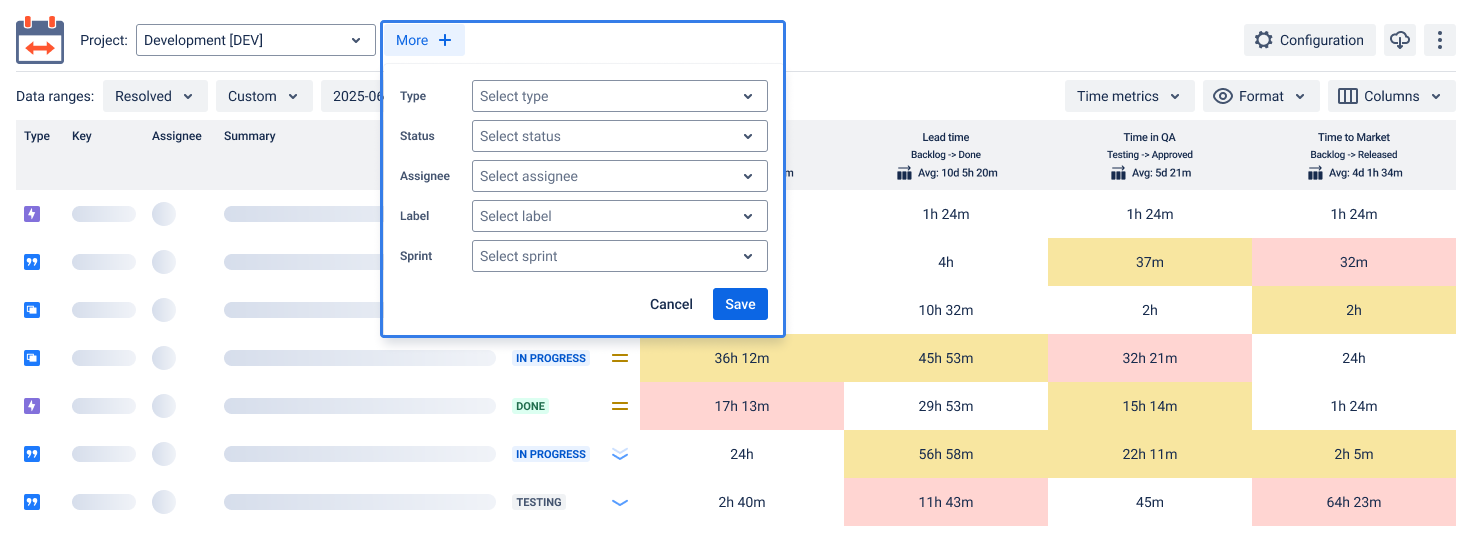Click the 45h 53m lead time cell
This screenshot has width=1472, height=542.
pyautogui.click(x=946, y=358)
